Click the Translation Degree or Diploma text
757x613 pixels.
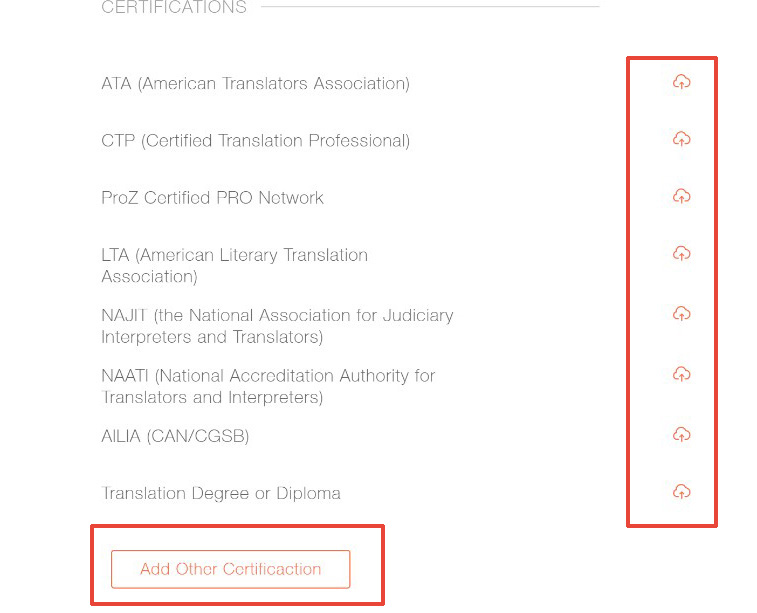pos(221,493)
